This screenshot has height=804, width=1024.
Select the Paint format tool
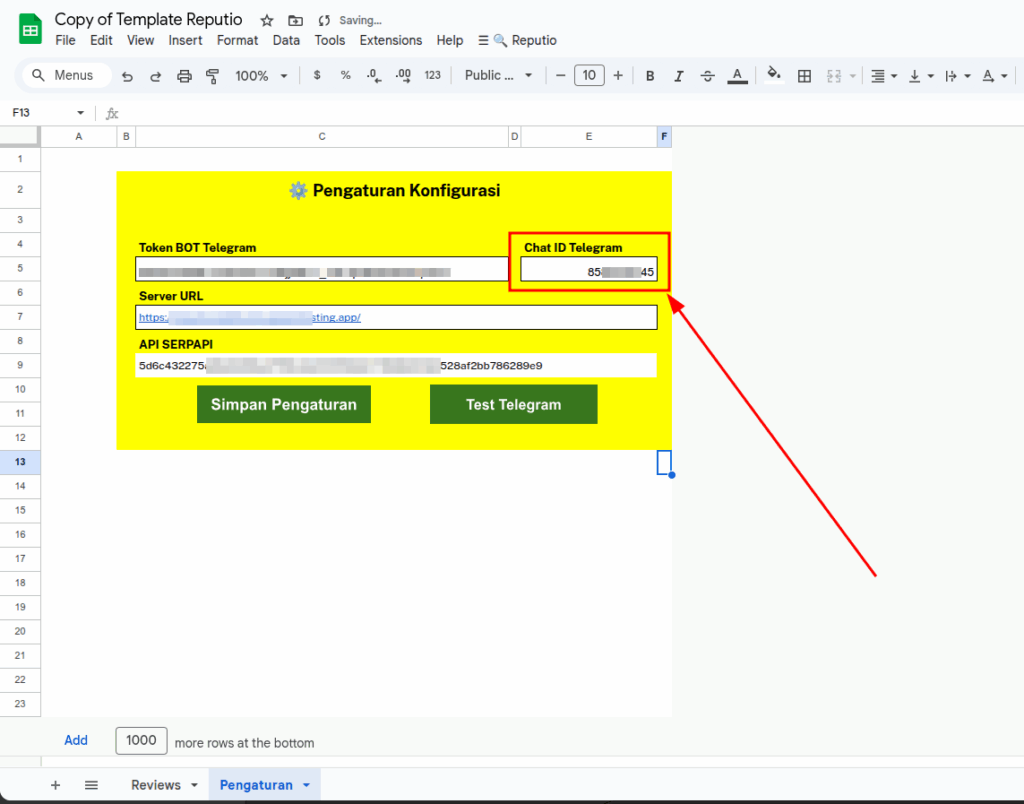tap(212, 76)
